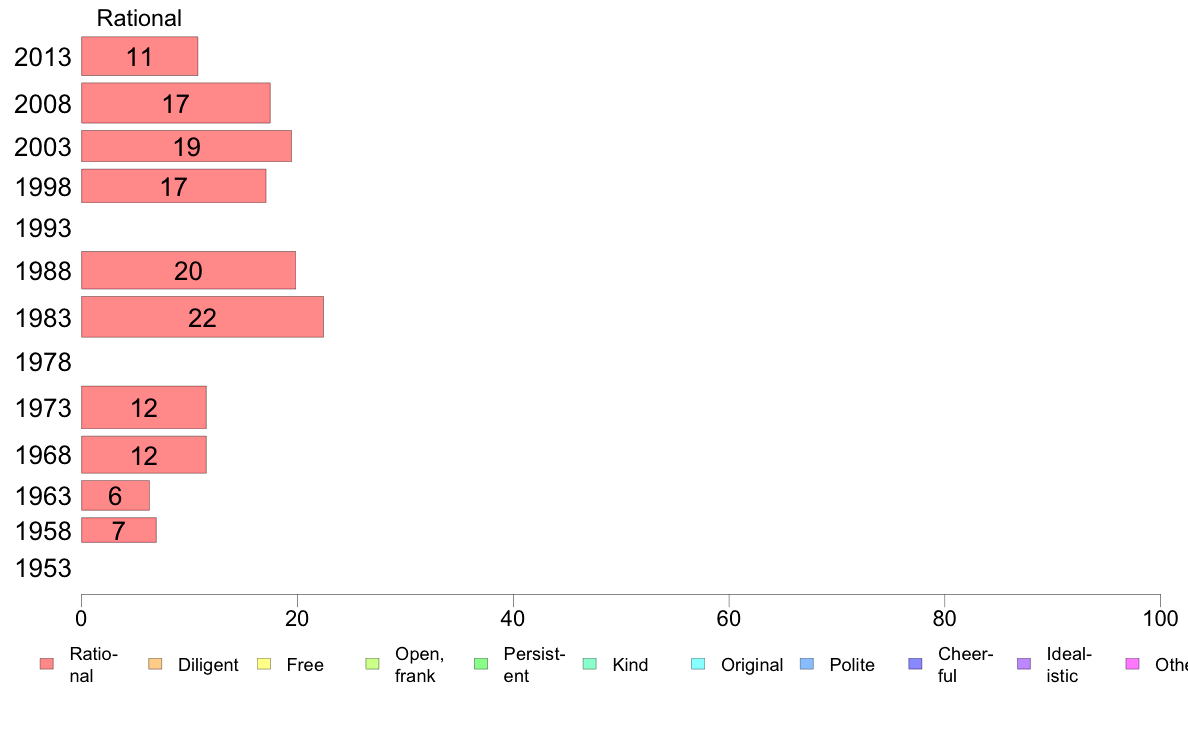The width and height of the screenshot is (1188, 736).
Task: Select the Open, frank legend swatch
Action: pos(372,665)
